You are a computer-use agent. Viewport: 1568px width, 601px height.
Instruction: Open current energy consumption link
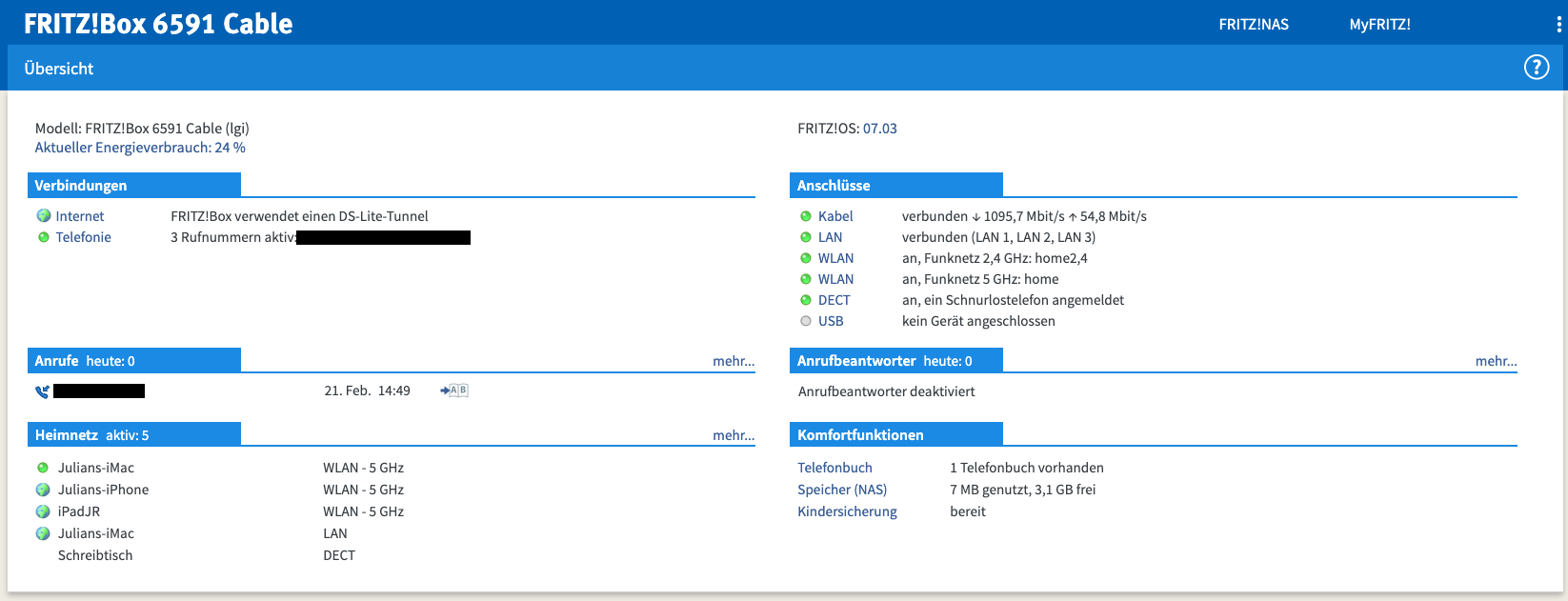tap(140, 148)
